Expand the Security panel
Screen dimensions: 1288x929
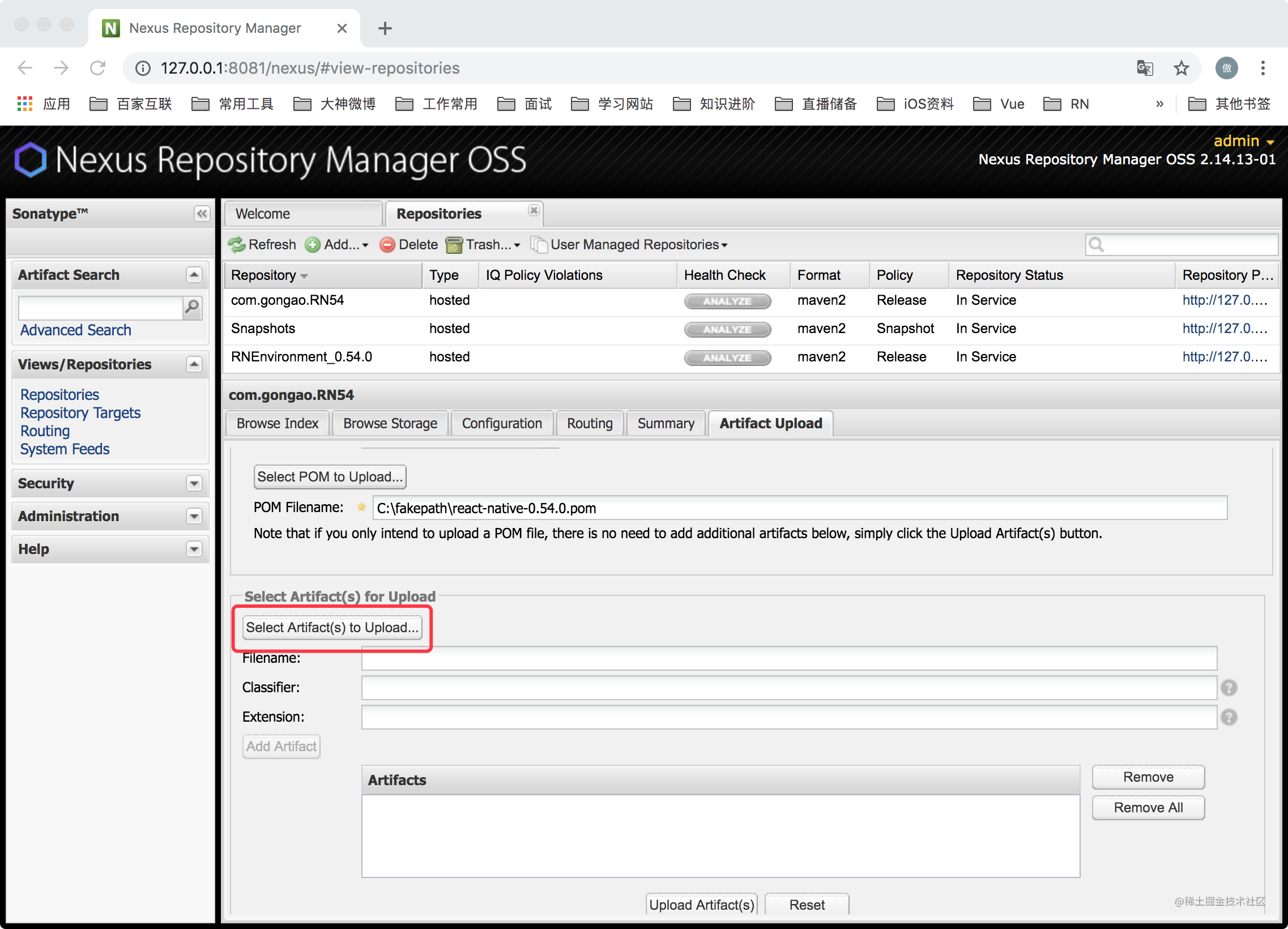coord(194,483)
